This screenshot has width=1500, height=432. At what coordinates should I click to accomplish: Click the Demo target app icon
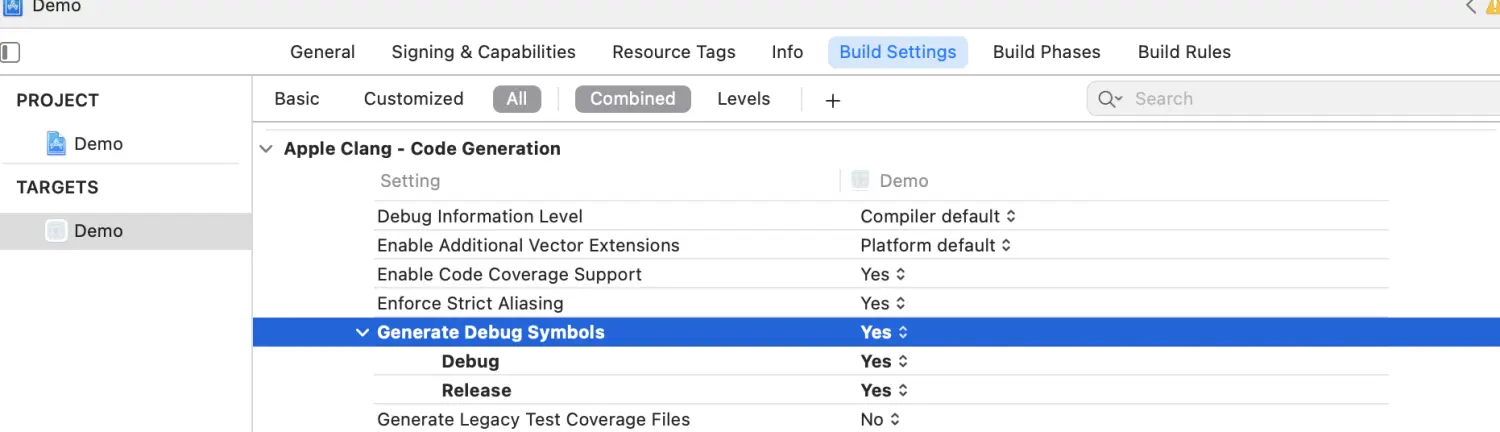[x=56, y=230]
